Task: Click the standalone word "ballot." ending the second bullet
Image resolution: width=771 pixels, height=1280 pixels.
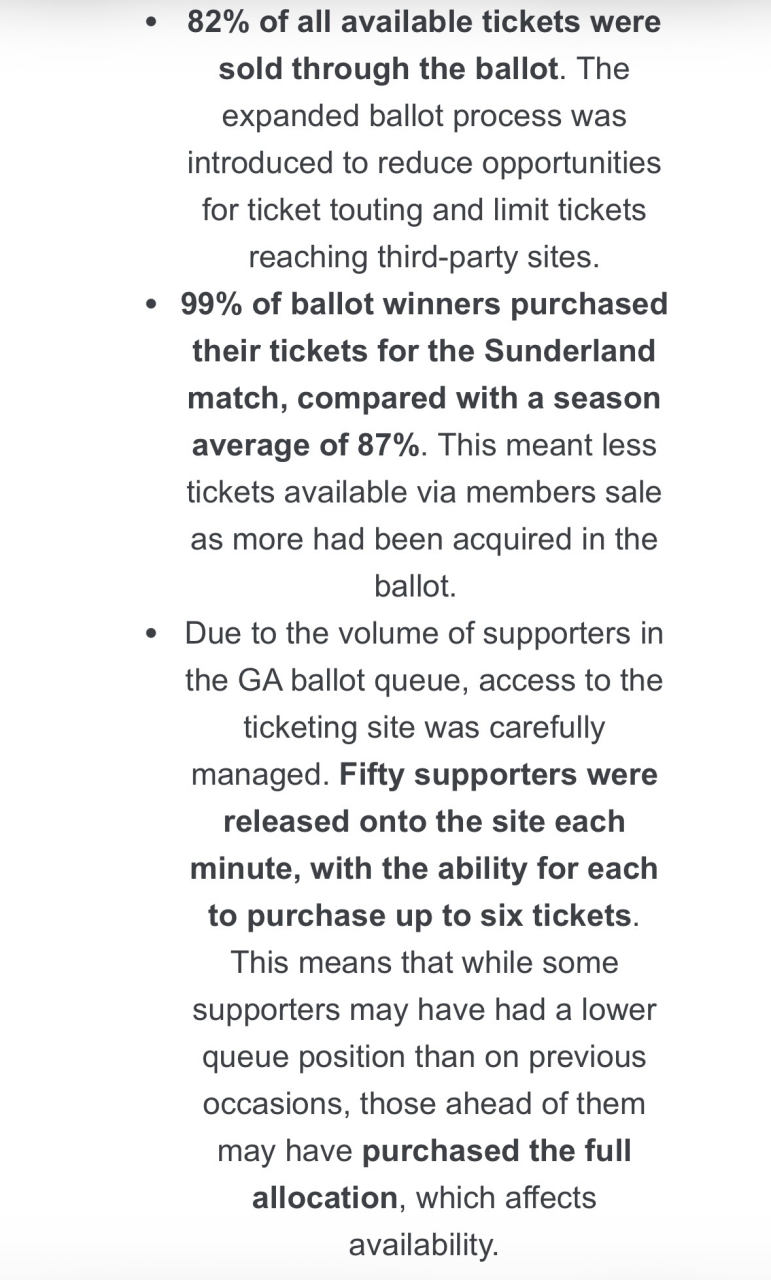Action: point(415,586)
